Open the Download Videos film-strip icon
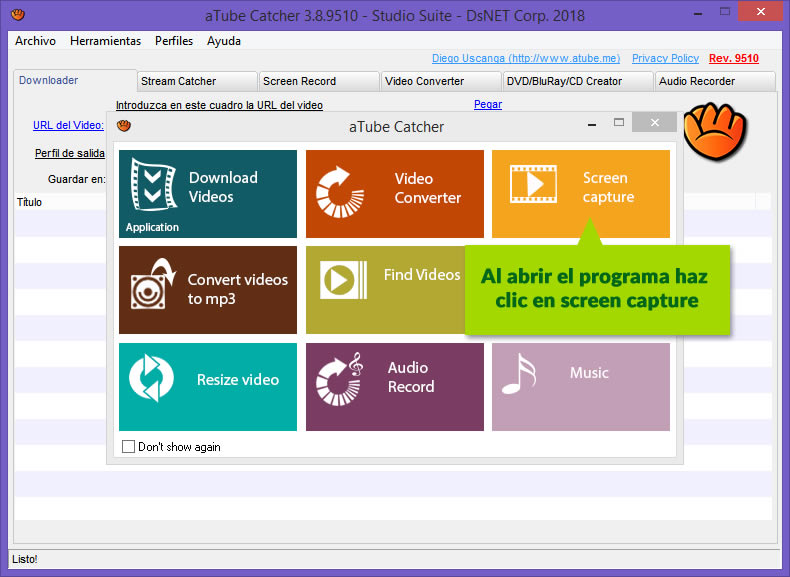Screen dimensions: 790x577 point(153,184)
